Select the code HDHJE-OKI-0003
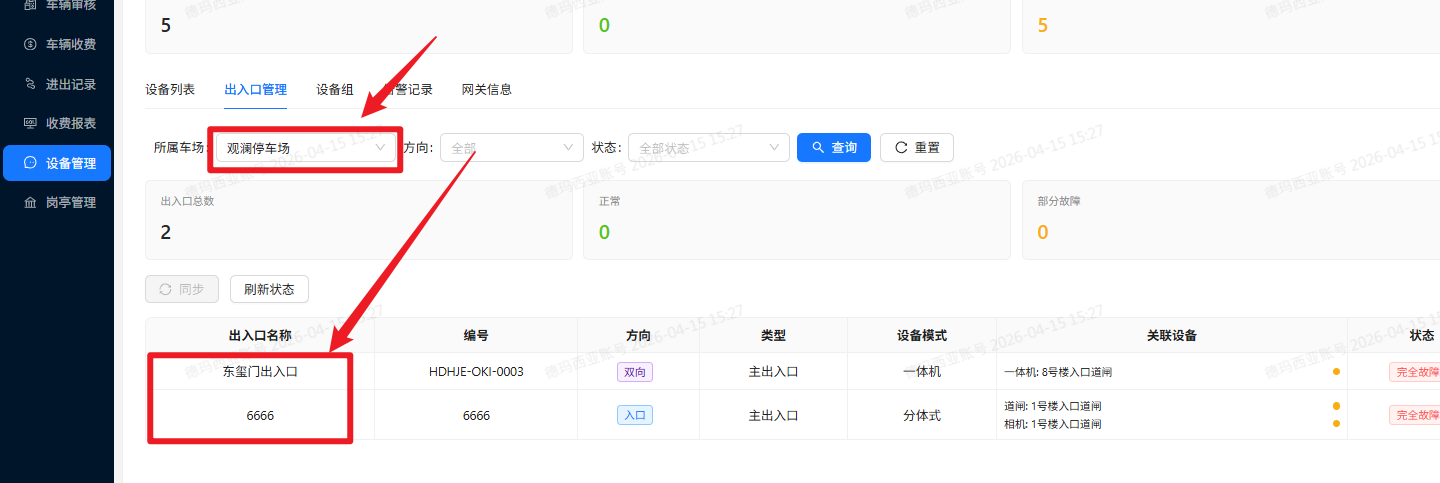This screenshot has height=483, width=1440. pos(476,372)
